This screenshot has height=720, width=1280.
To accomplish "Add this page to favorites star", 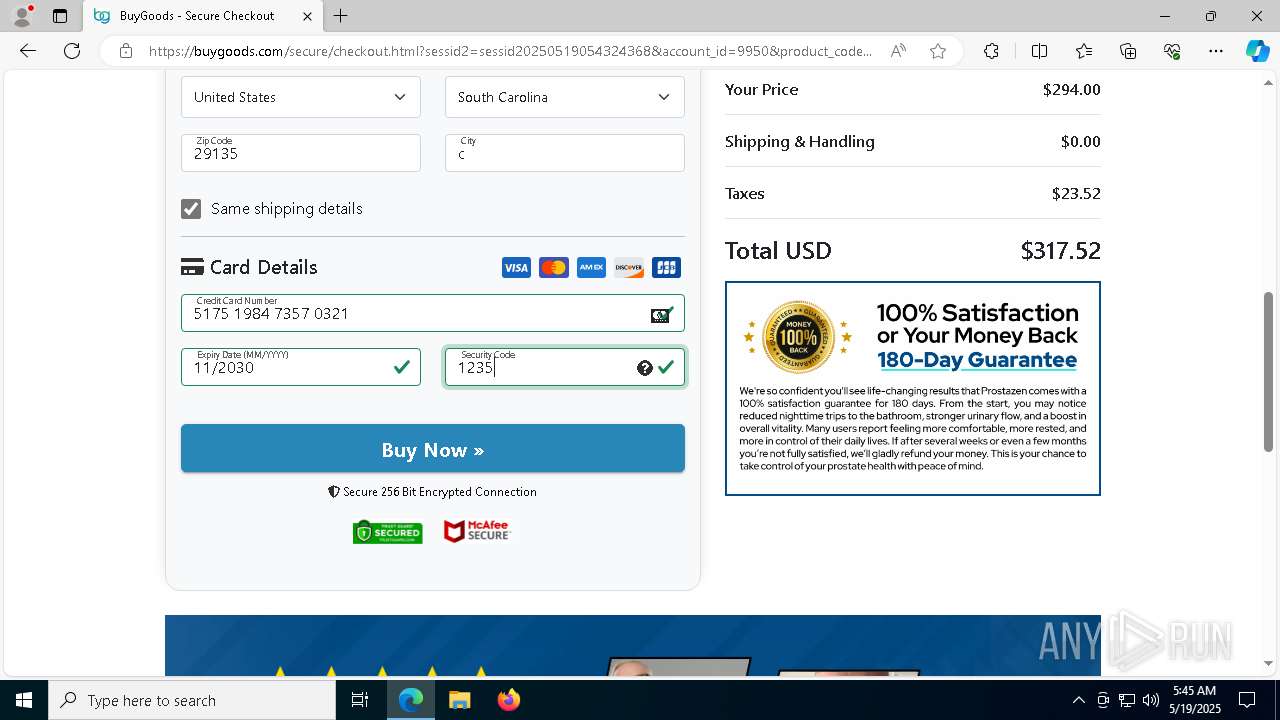I will pos(938,51).
